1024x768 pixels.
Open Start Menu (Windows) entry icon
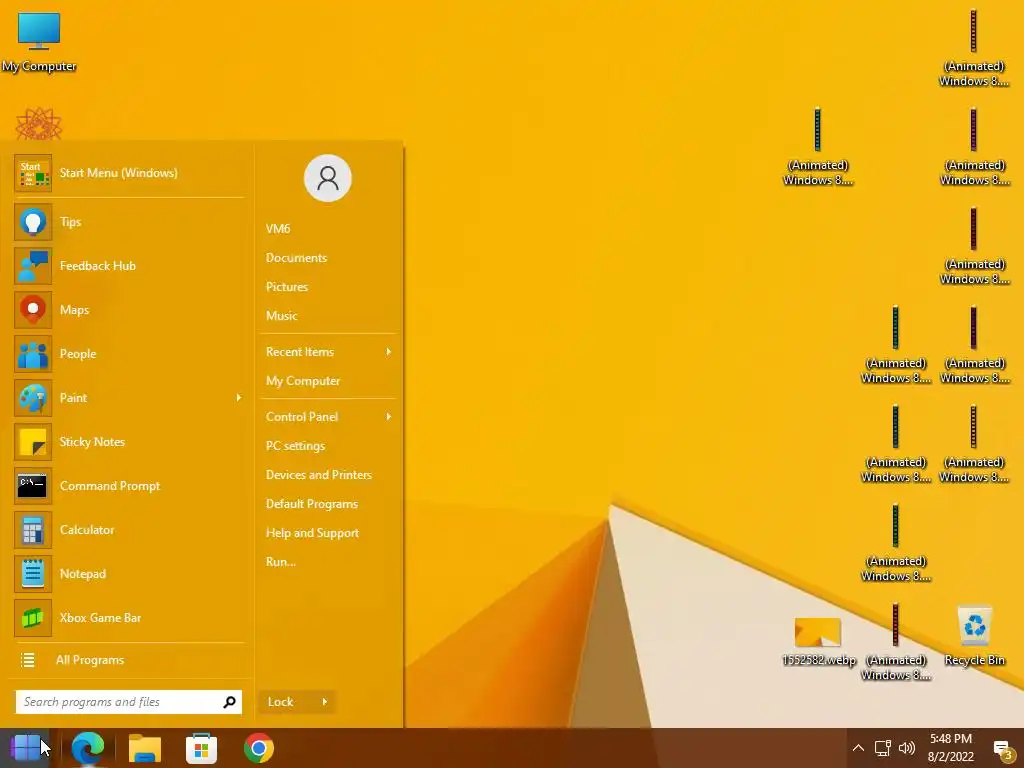(x=33, y=173)
